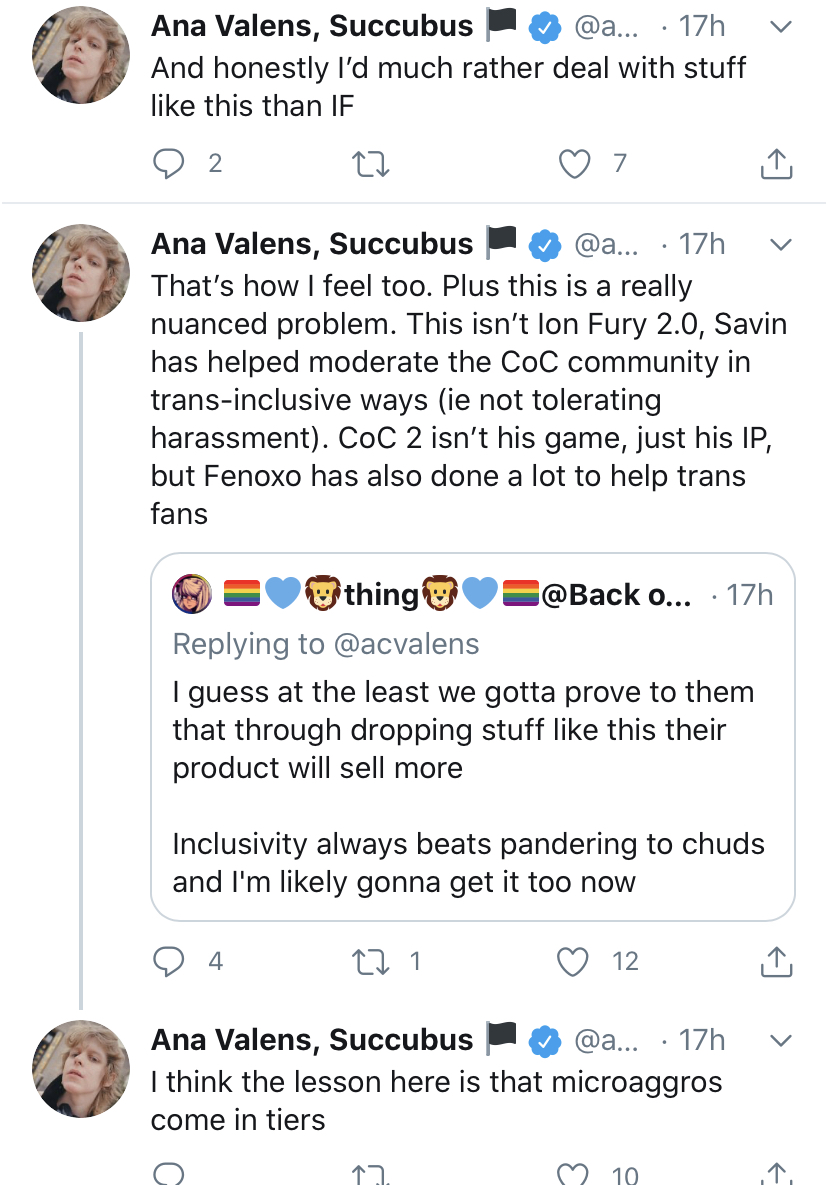Share the first tweet via share icon

(x=776, y=165)
